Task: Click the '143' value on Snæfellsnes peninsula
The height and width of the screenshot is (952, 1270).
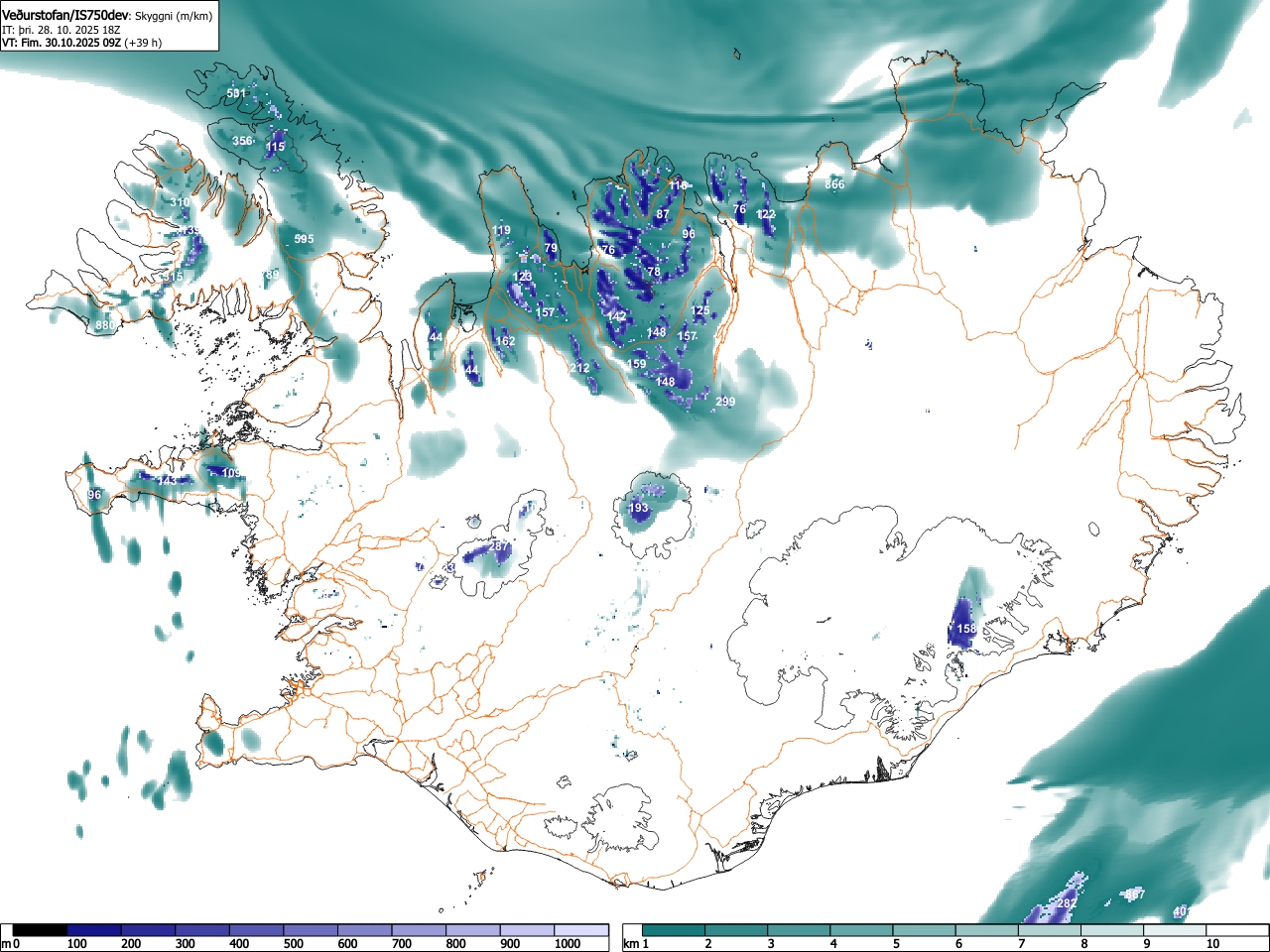Action: click(x=167, y=480)
